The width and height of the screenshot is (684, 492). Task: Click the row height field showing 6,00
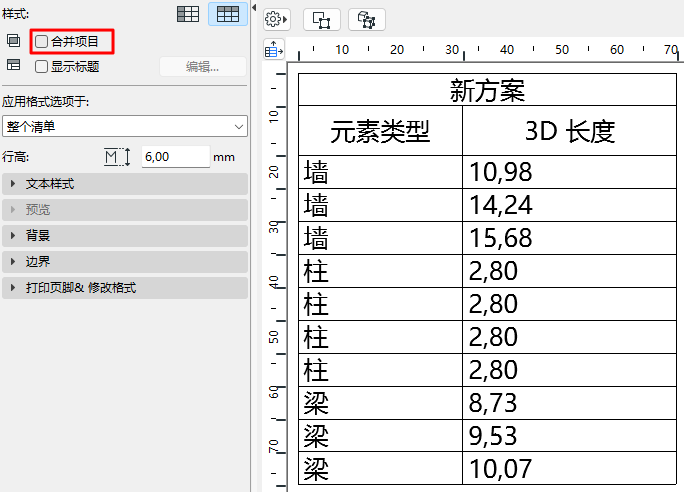[x=176, y=157]
